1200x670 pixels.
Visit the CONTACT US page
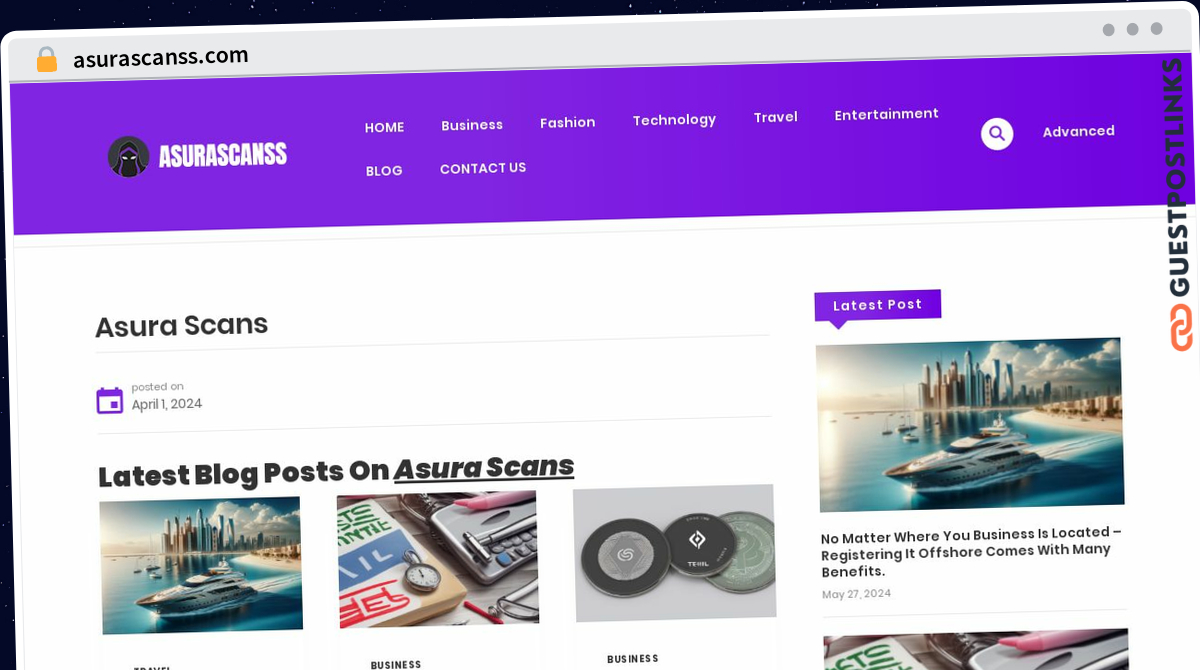483,168
